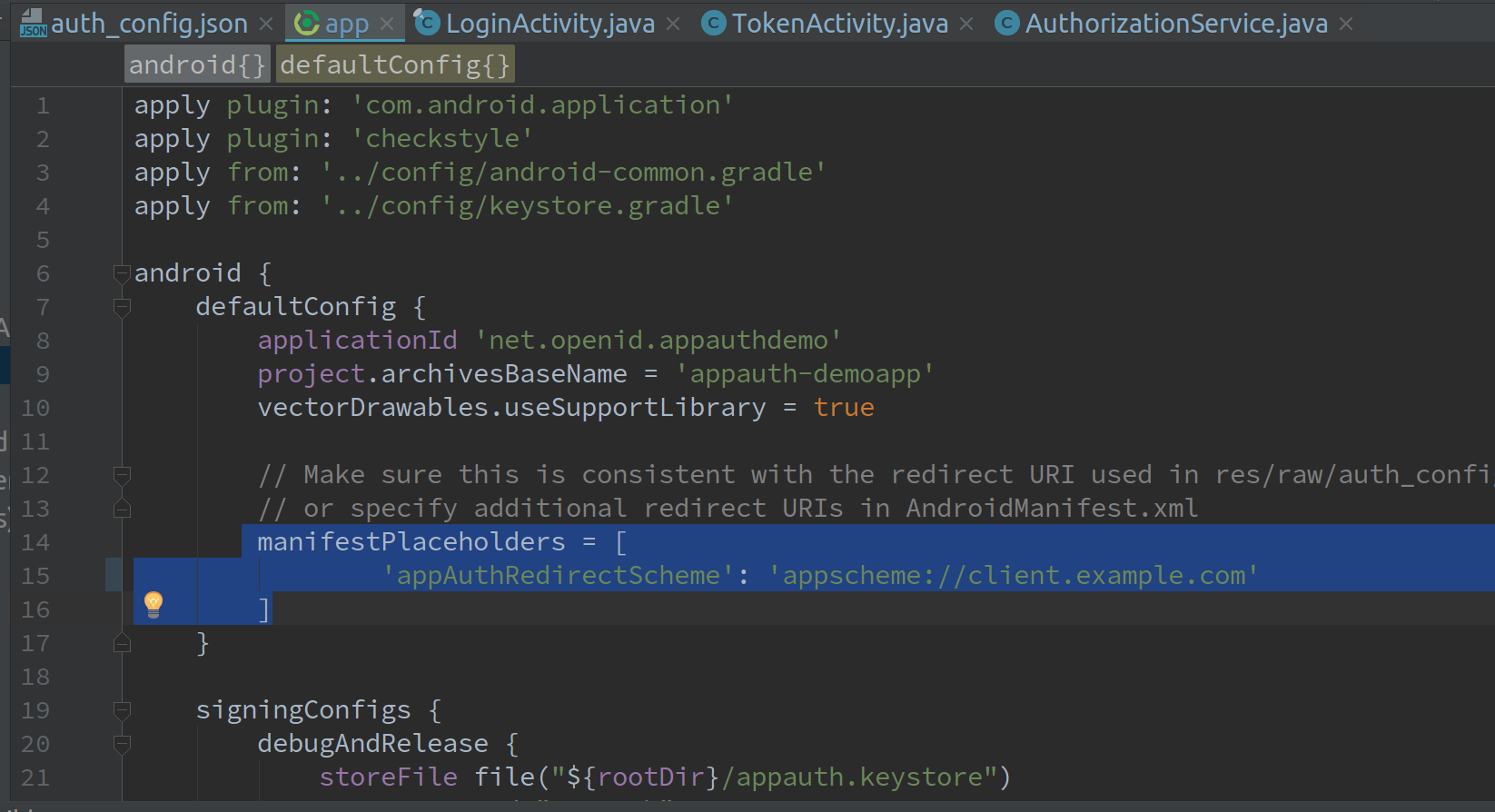The width and height of the screenshot is (1495, 812).
Task: Place cursor on the 'true' keyword
Action: pos(844,408)
